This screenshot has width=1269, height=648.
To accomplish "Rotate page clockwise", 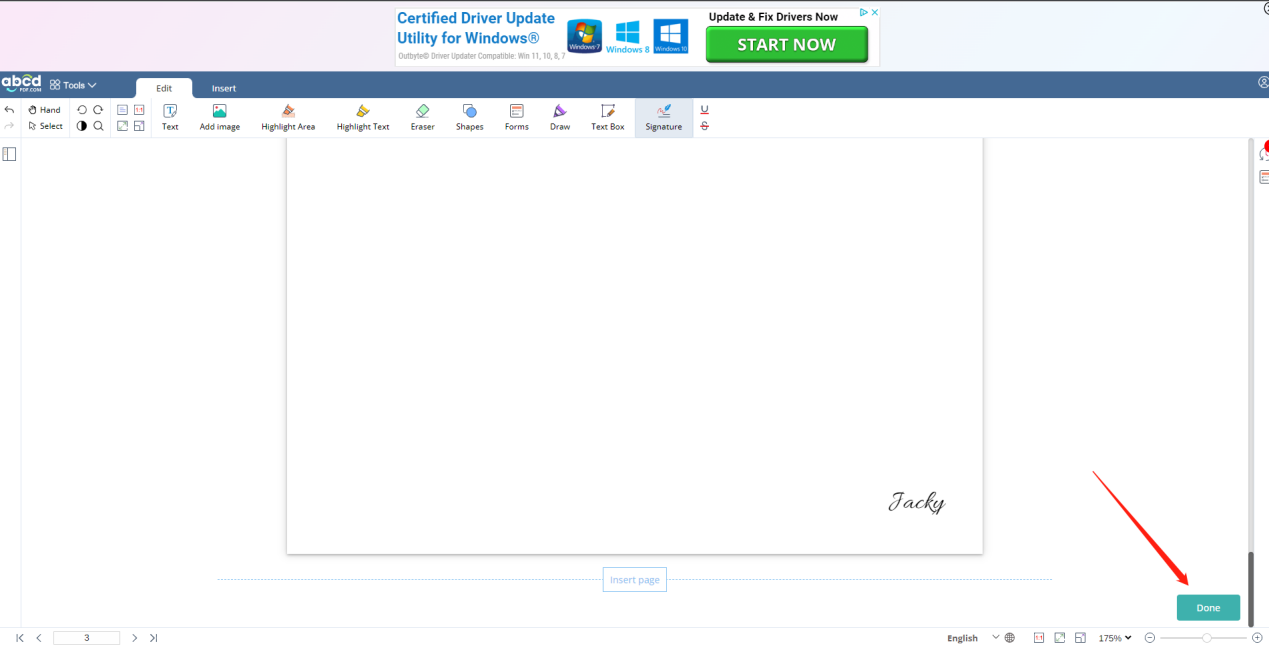I will (x=98, y=110).
